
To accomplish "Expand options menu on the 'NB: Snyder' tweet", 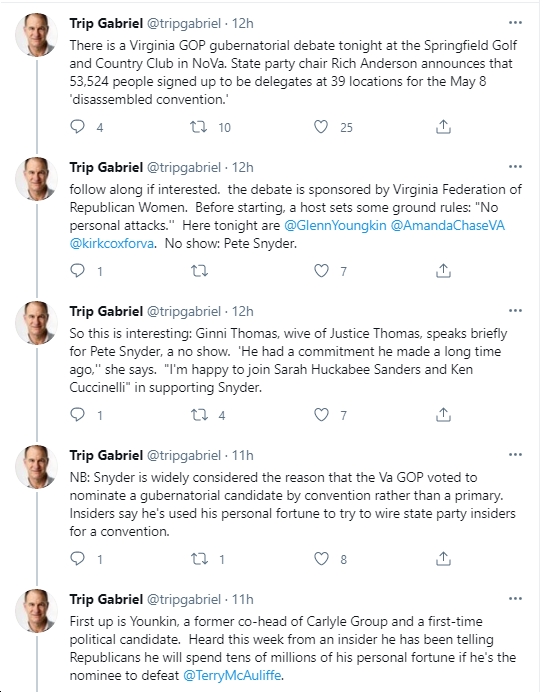I will [515, 455].
